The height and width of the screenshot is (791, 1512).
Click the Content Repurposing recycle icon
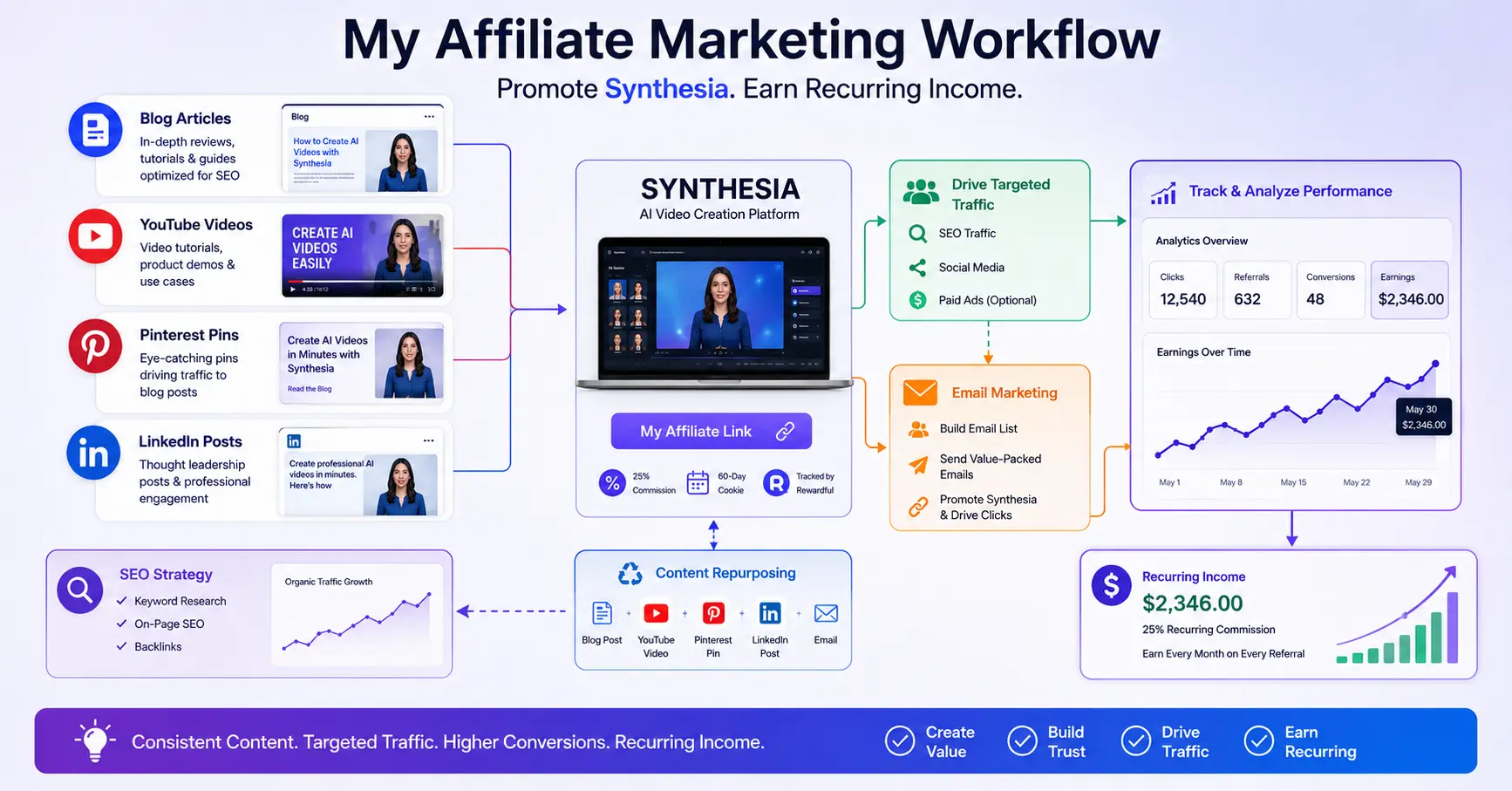(x=630, y=573)
